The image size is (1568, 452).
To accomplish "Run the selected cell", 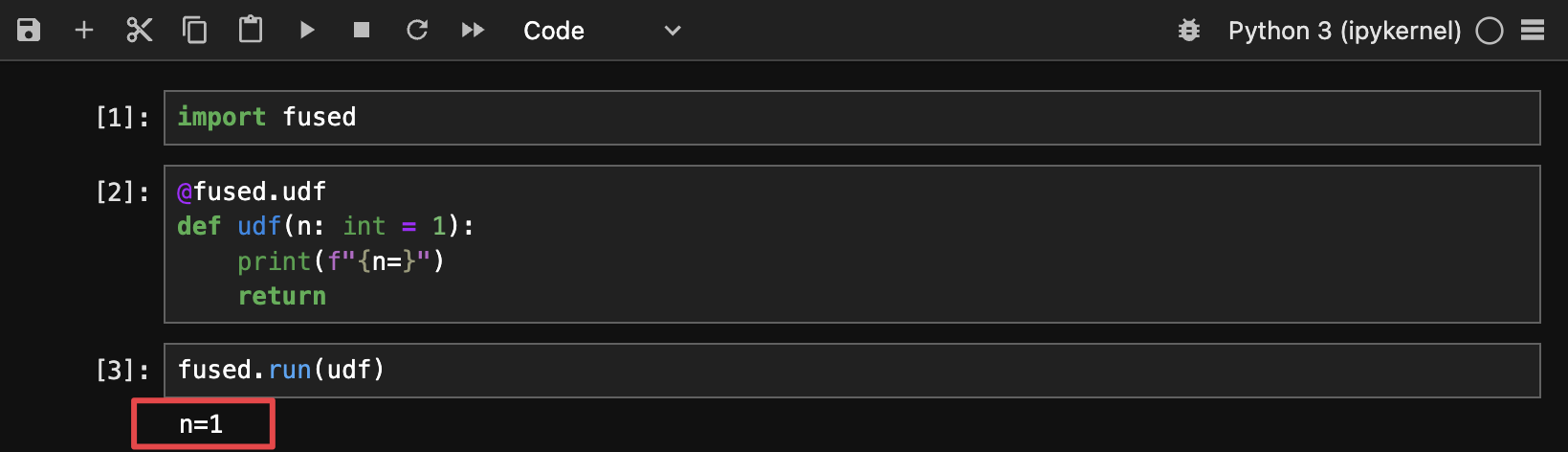I will tap(307, 31).
